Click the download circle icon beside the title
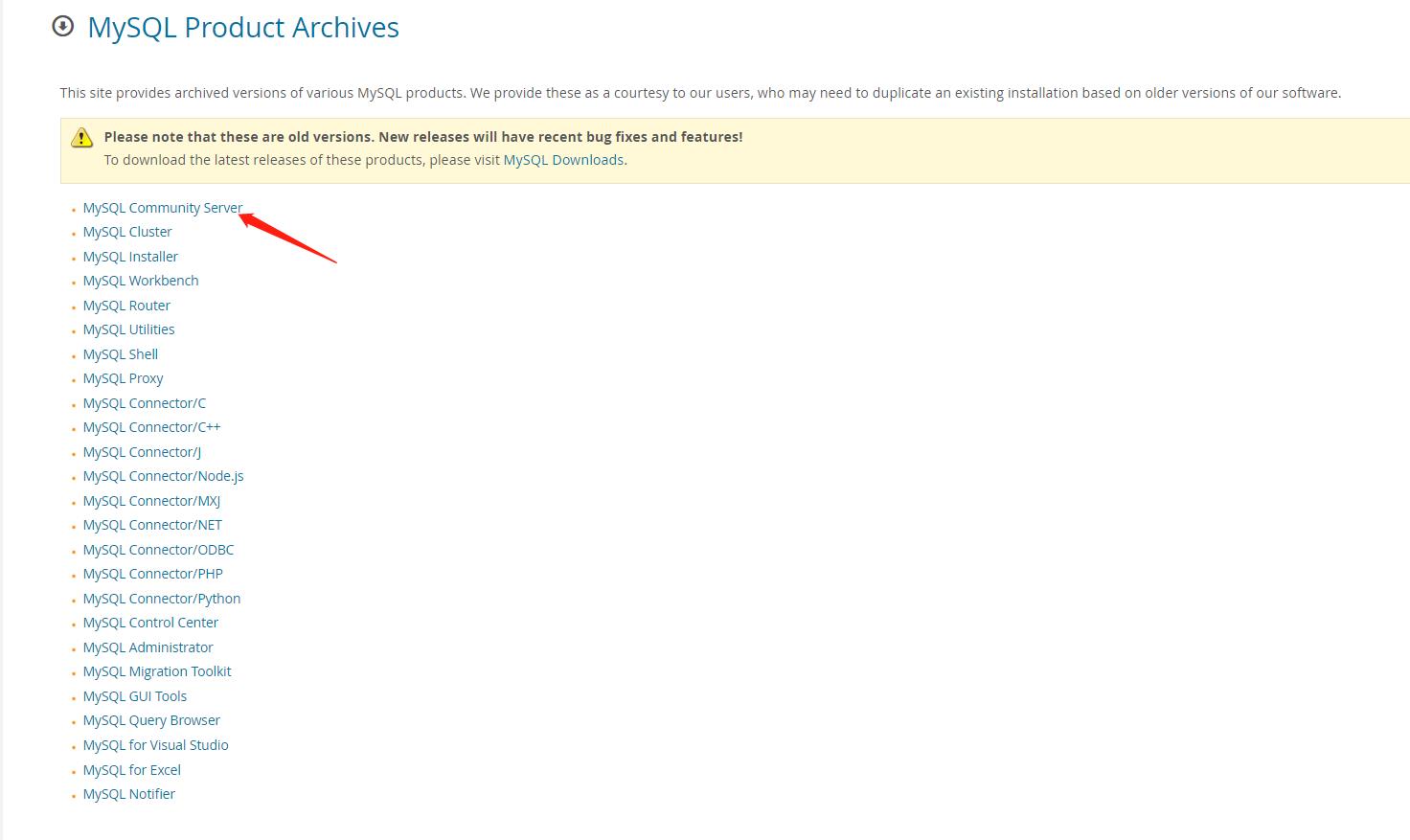 (63, 27)
